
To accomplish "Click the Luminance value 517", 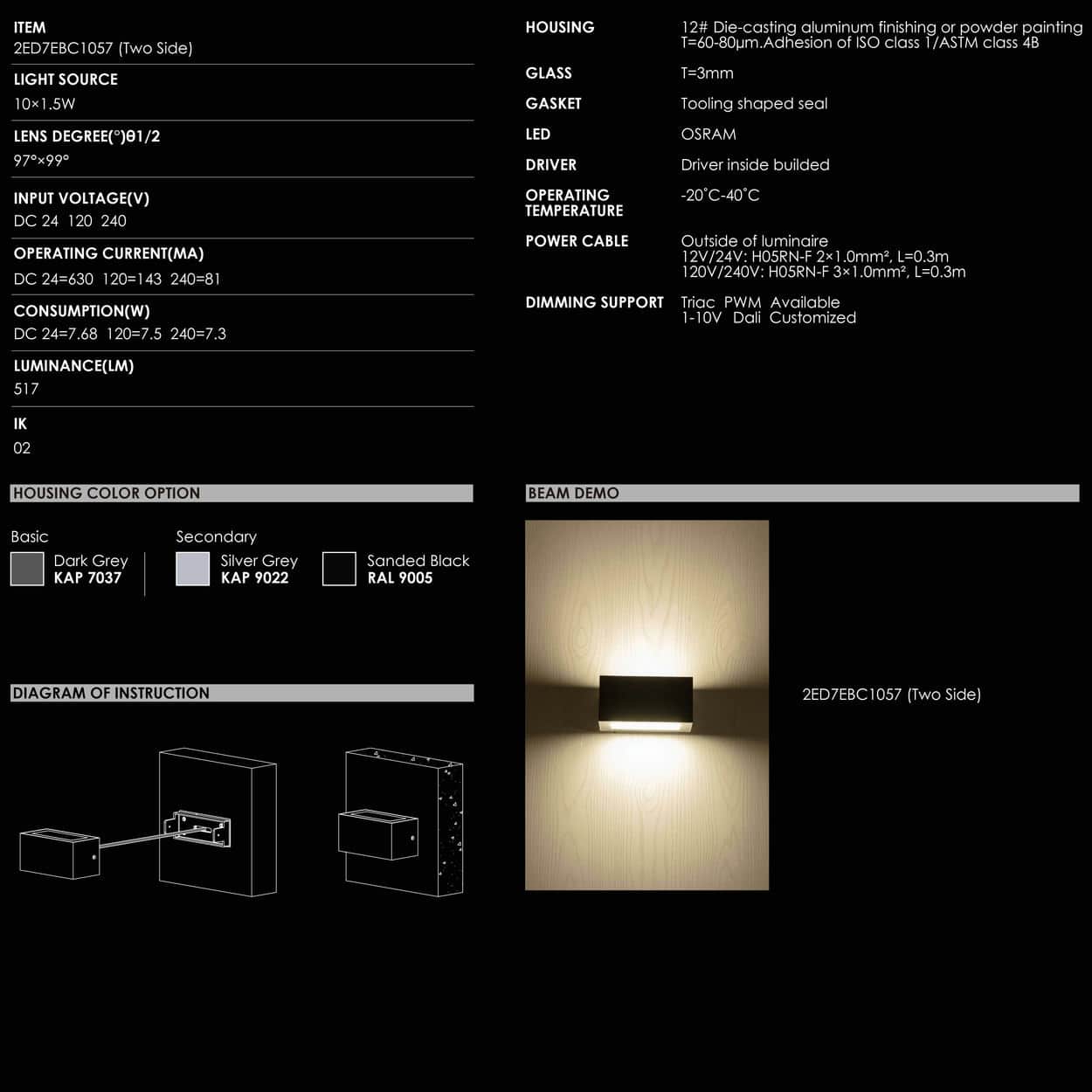I will (26, 390).
